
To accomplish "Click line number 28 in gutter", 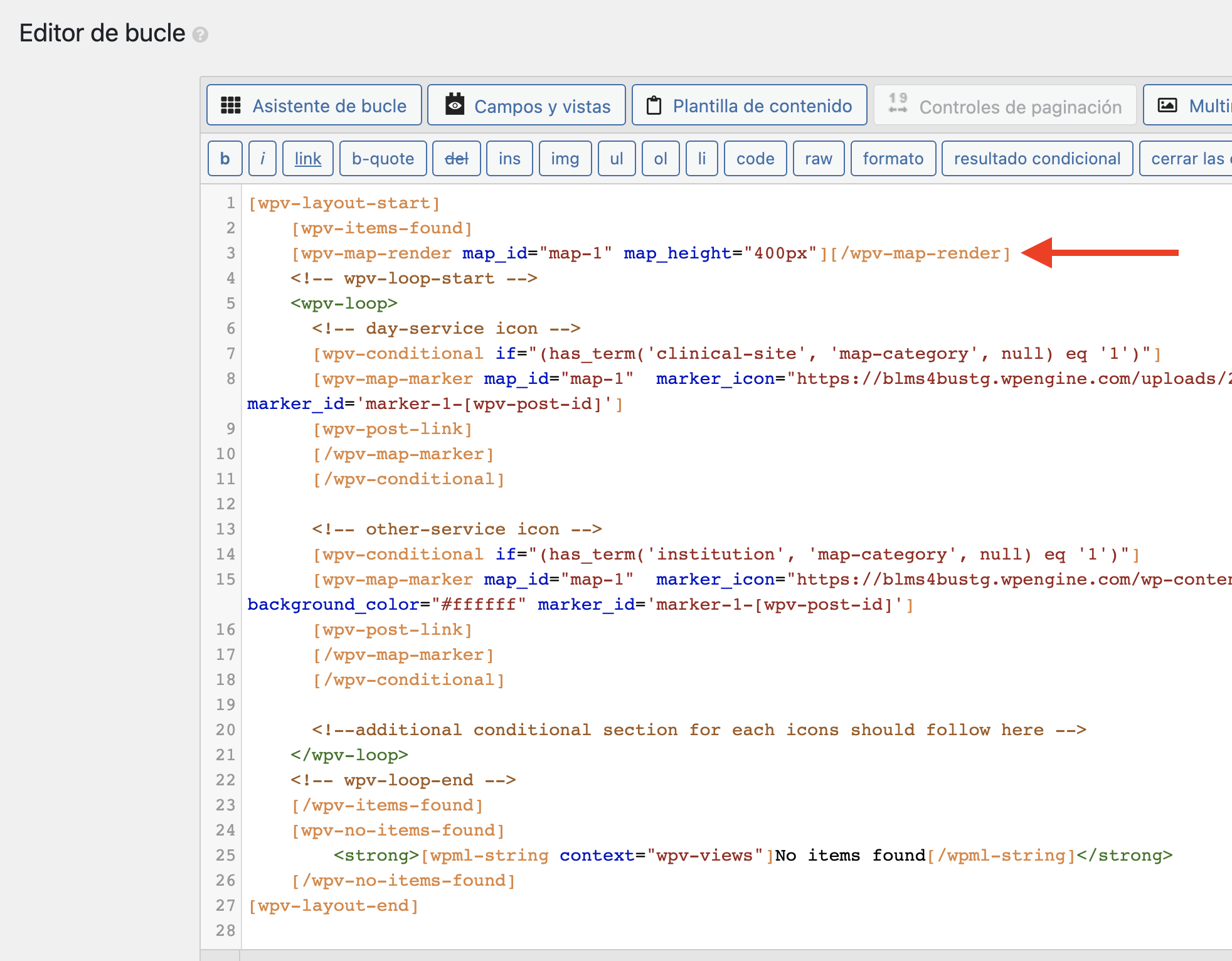I will pos(226,931).
